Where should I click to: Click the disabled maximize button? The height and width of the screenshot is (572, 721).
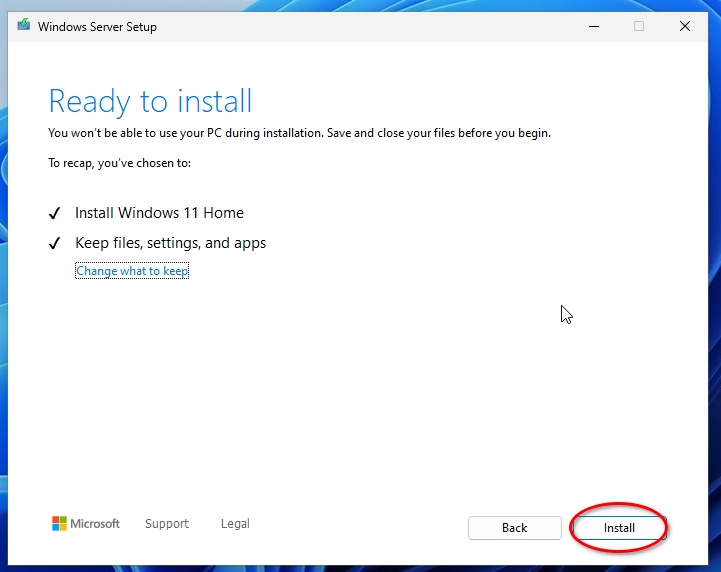pyautogui.click(x=639, y=26)
